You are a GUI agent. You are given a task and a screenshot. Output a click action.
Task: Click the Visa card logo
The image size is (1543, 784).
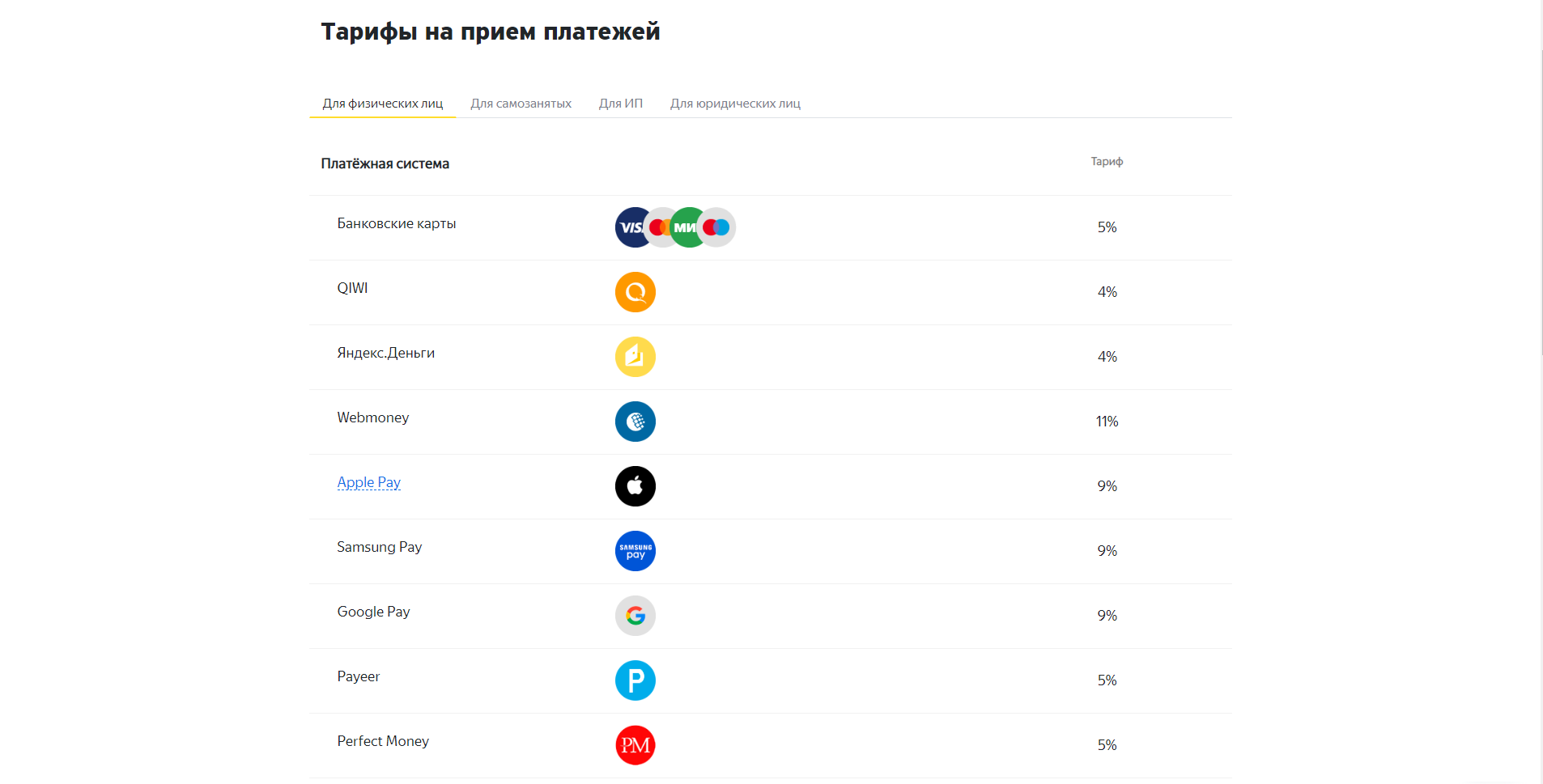click(630, 227)
